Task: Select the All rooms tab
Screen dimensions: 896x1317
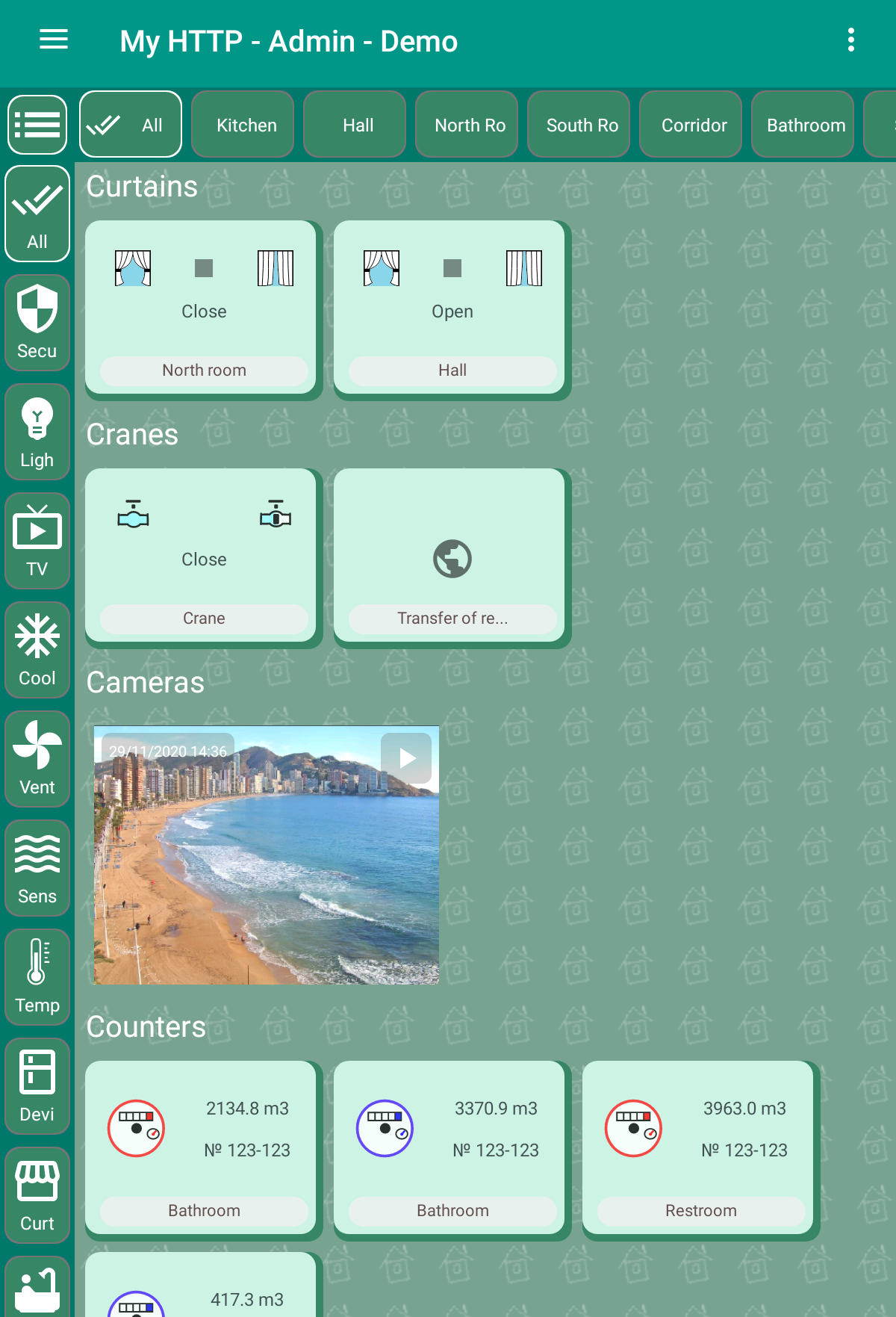Action: coord(131,125)
